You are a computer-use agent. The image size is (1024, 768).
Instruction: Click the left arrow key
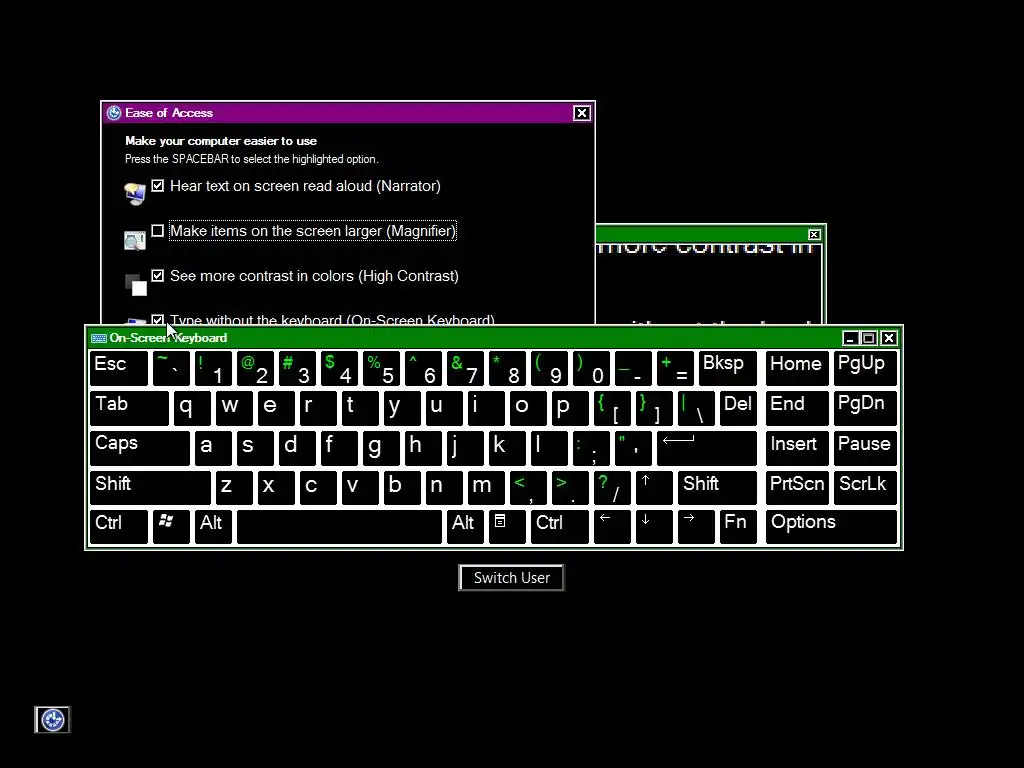612,526
